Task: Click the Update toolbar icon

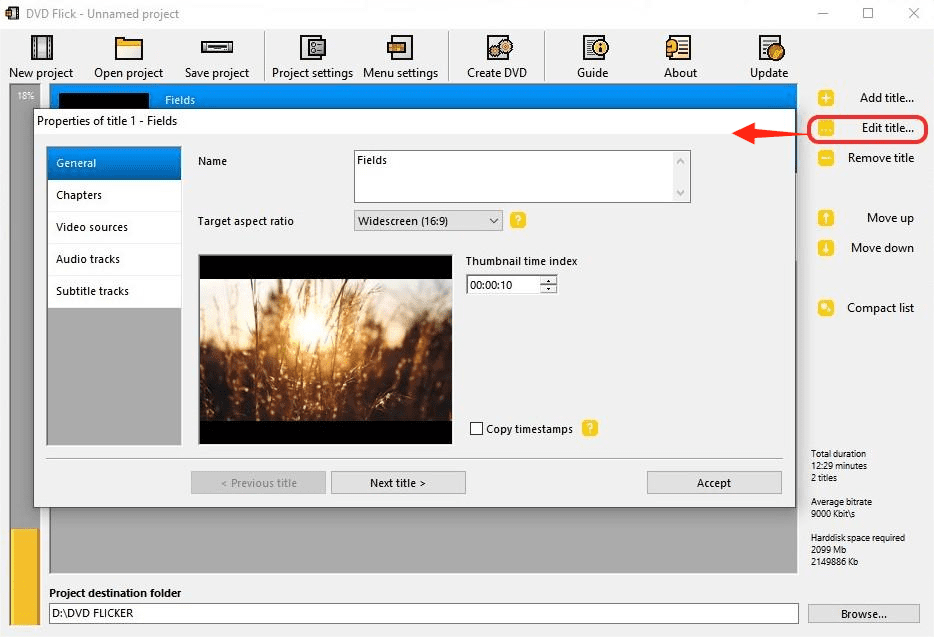Action: [x=769, y=48]
